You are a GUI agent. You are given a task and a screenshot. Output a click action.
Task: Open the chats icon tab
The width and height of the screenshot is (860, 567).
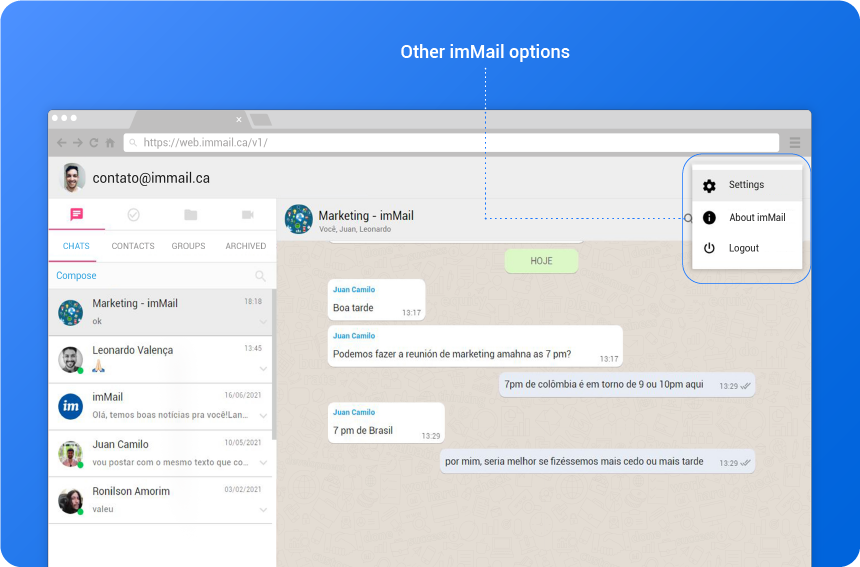(76, 214)
